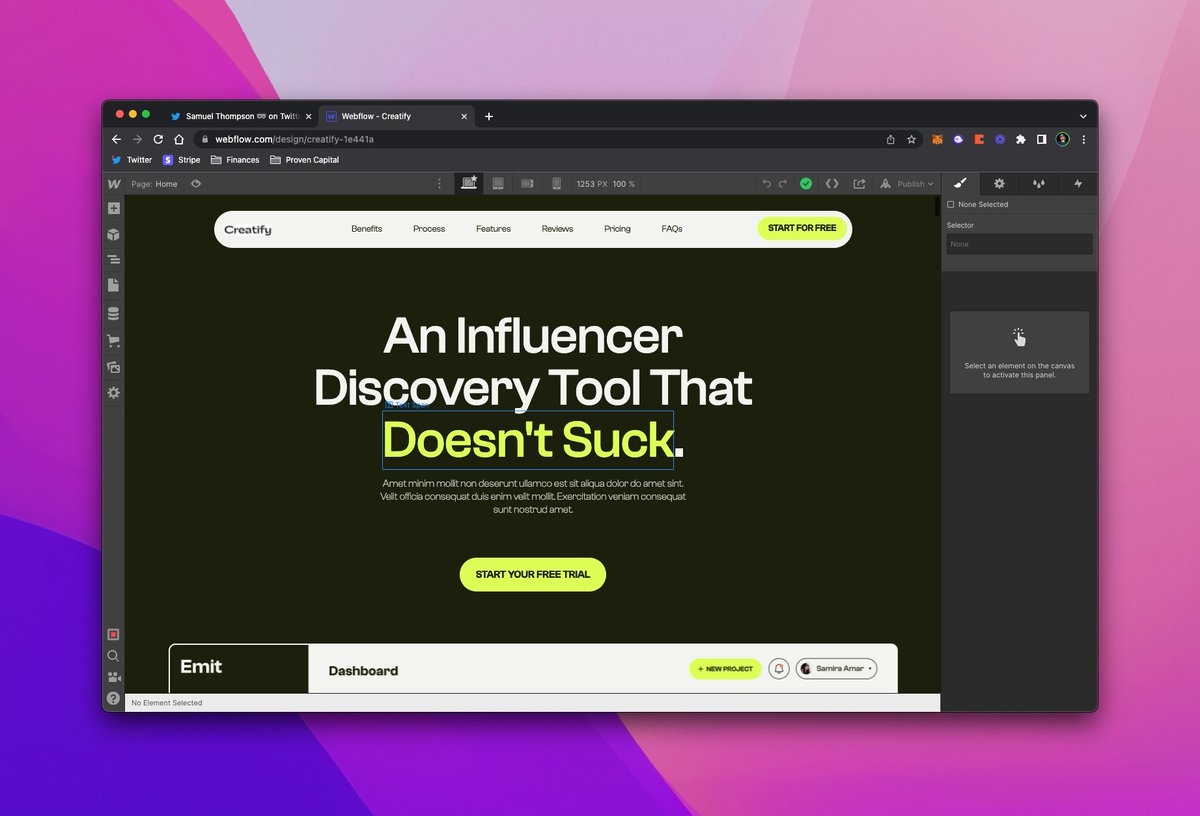1200x816 pixels.
Task: Click the Redo arrow in Webflow toolbar
Action: point(782,184)
